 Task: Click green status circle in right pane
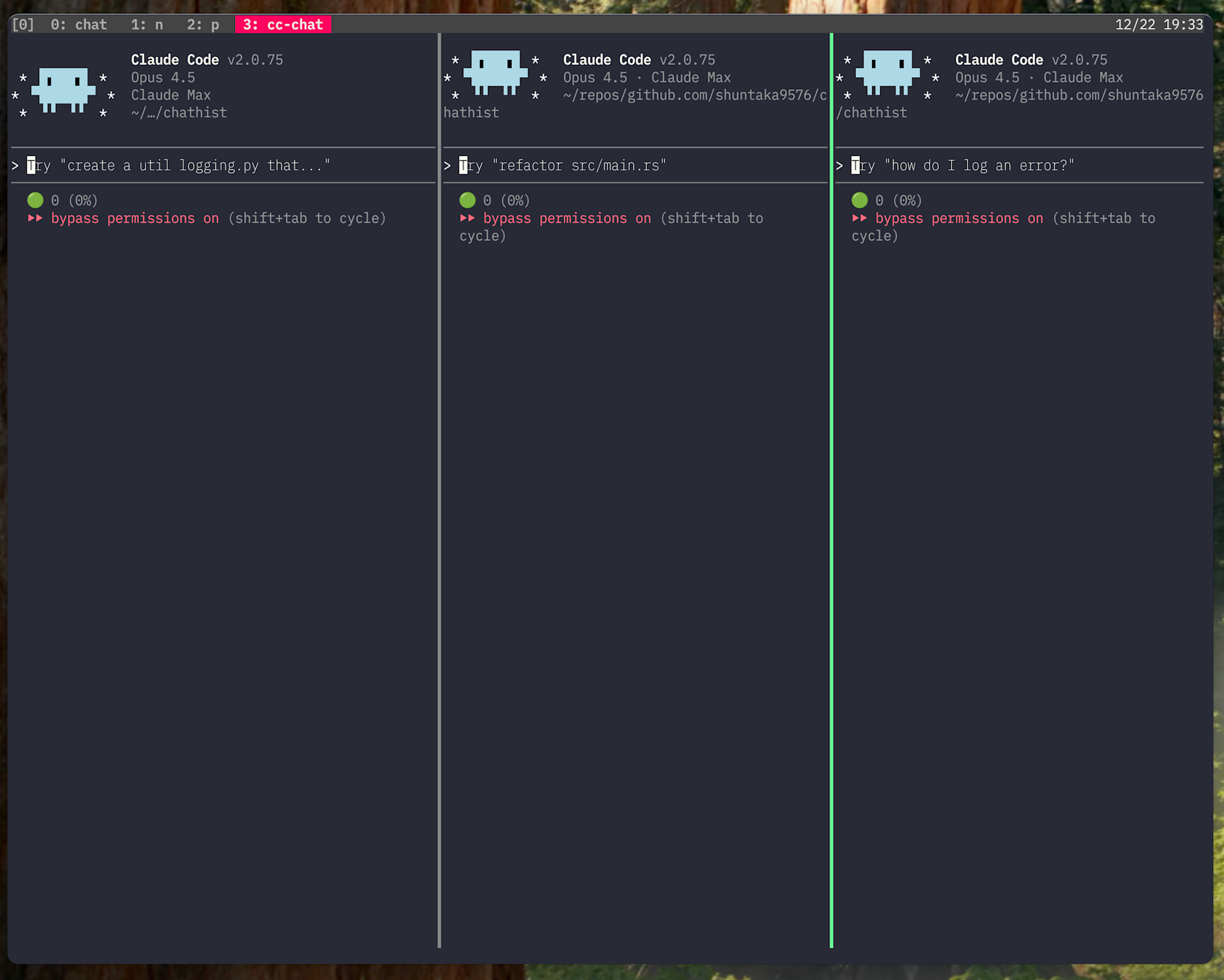click(x=860, y=200)
